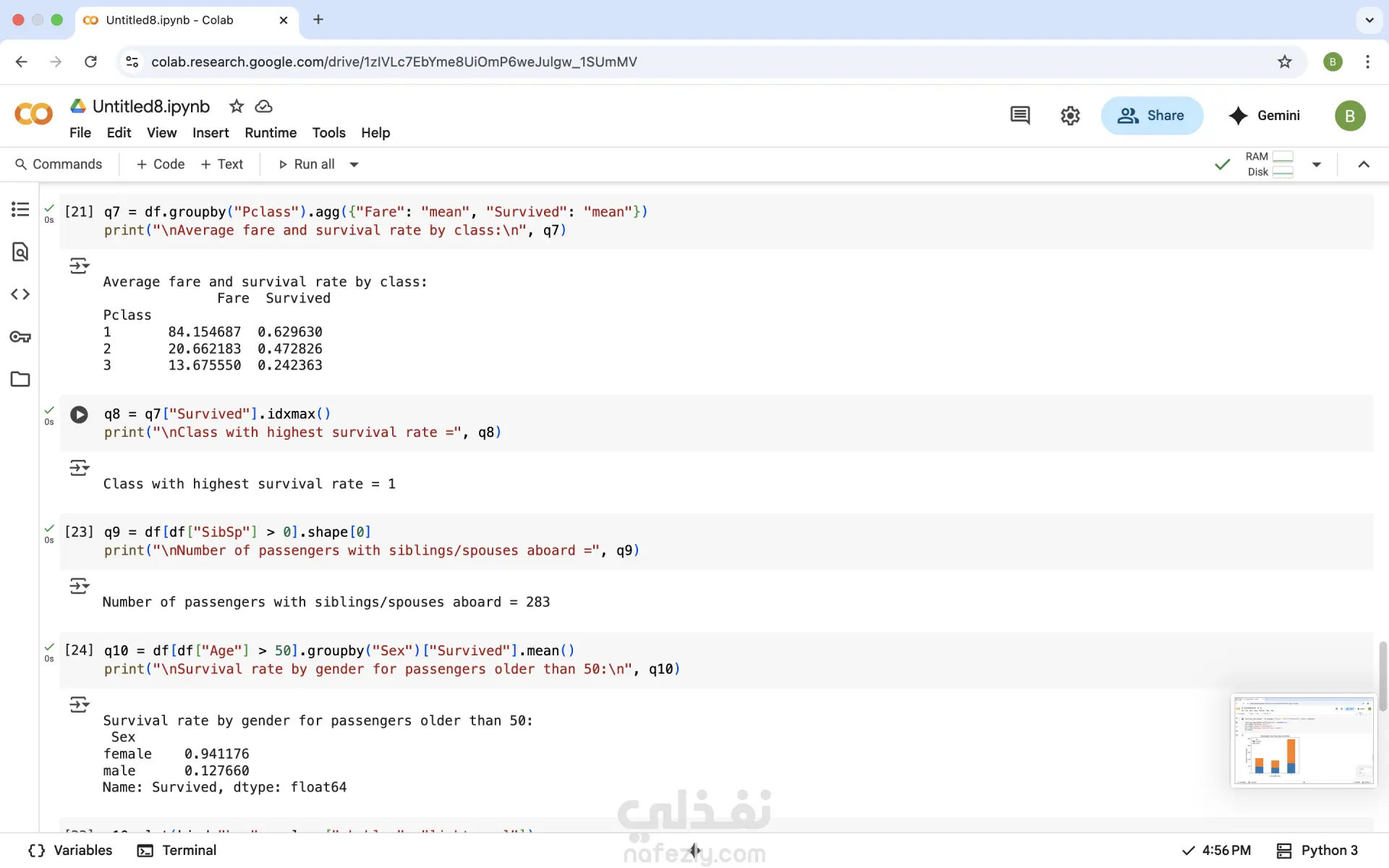Open the files folder icon in sidebar
This screenshot has width=1389, height=868.
click(20, 379)
